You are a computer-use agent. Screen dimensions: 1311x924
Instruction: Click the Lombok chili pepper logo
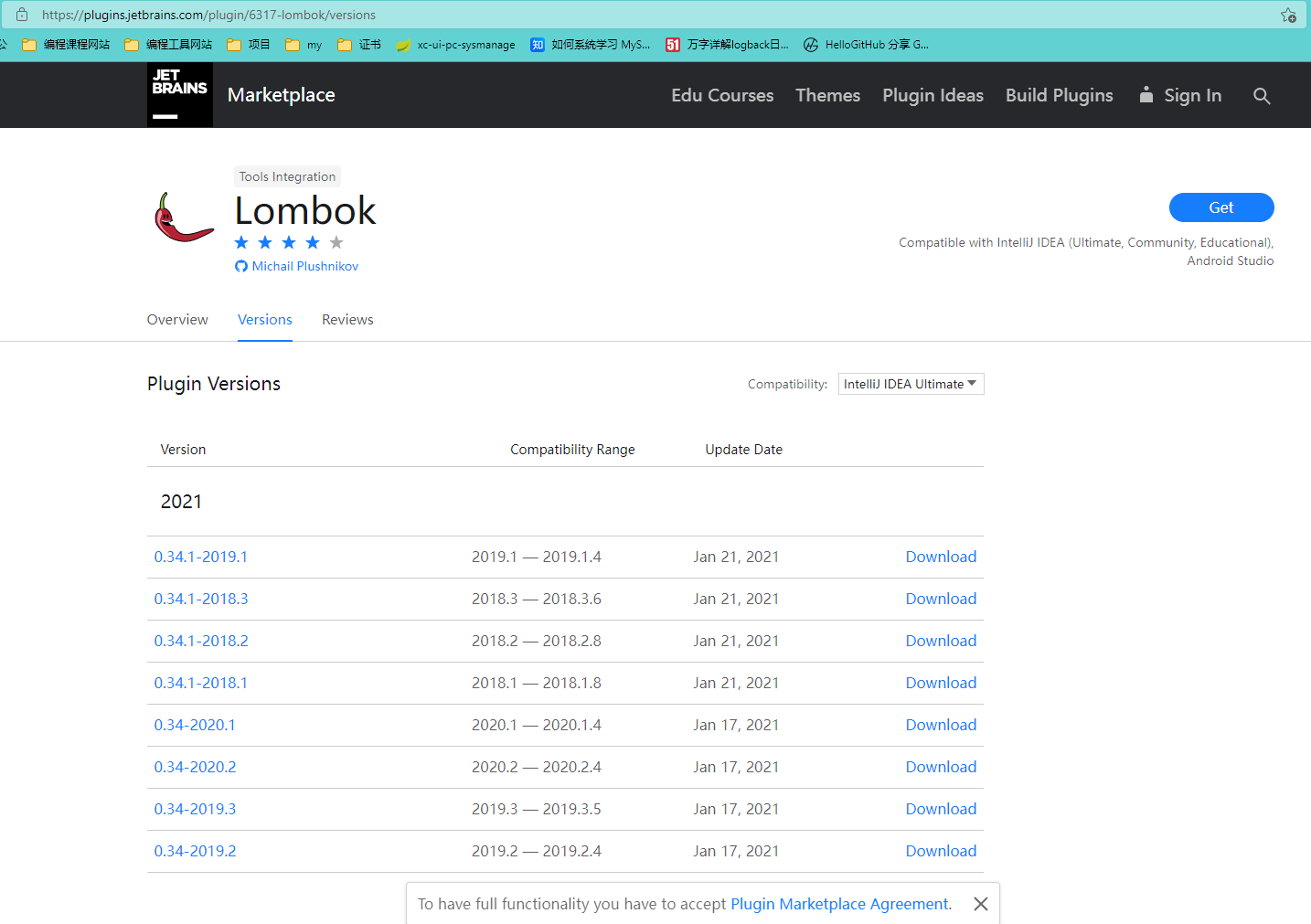pos(184,218)
